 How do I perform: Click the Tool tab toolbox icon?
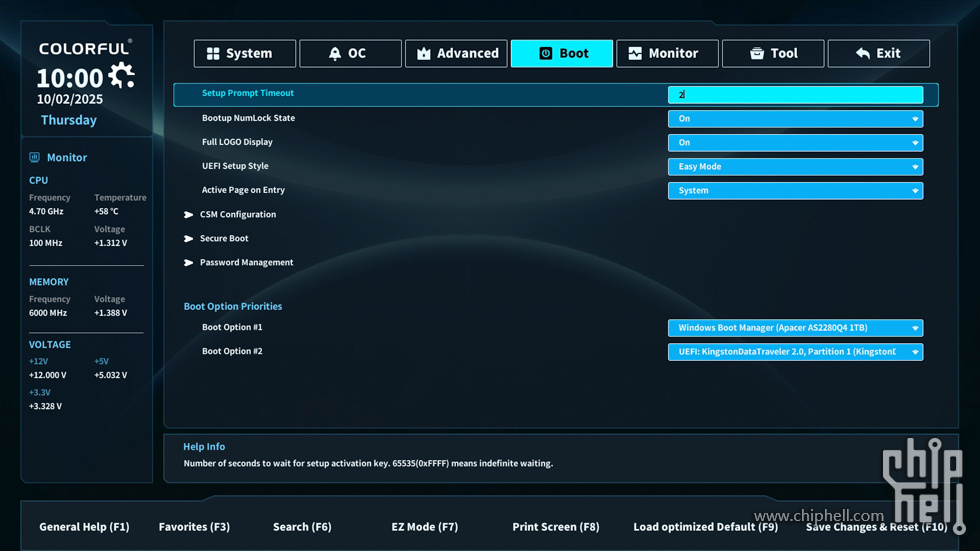757,54
